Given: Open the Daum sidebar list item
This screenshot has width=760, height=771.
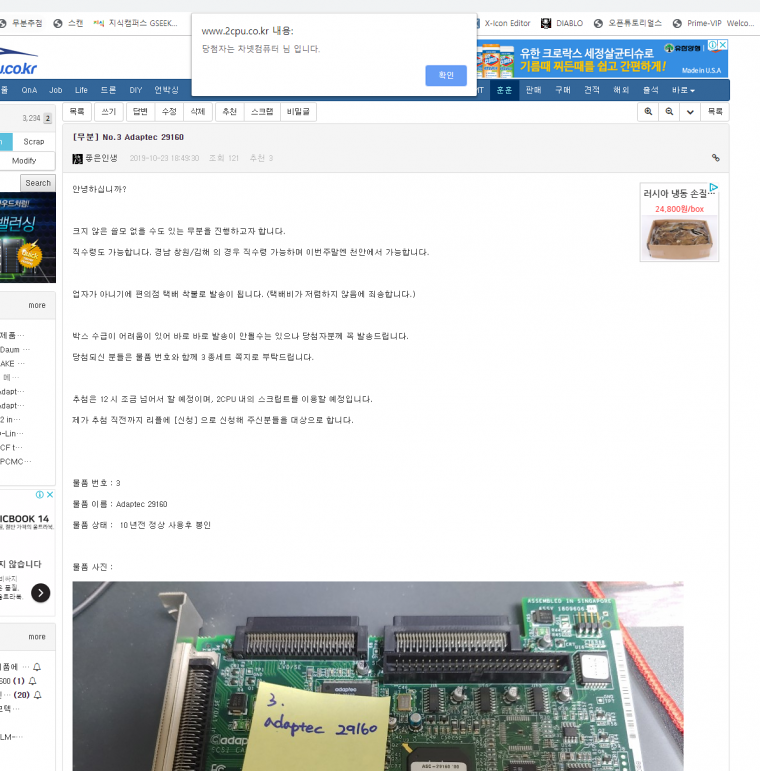Looking at the screenshot, I should pyautogui.click(x=15, y=350).
